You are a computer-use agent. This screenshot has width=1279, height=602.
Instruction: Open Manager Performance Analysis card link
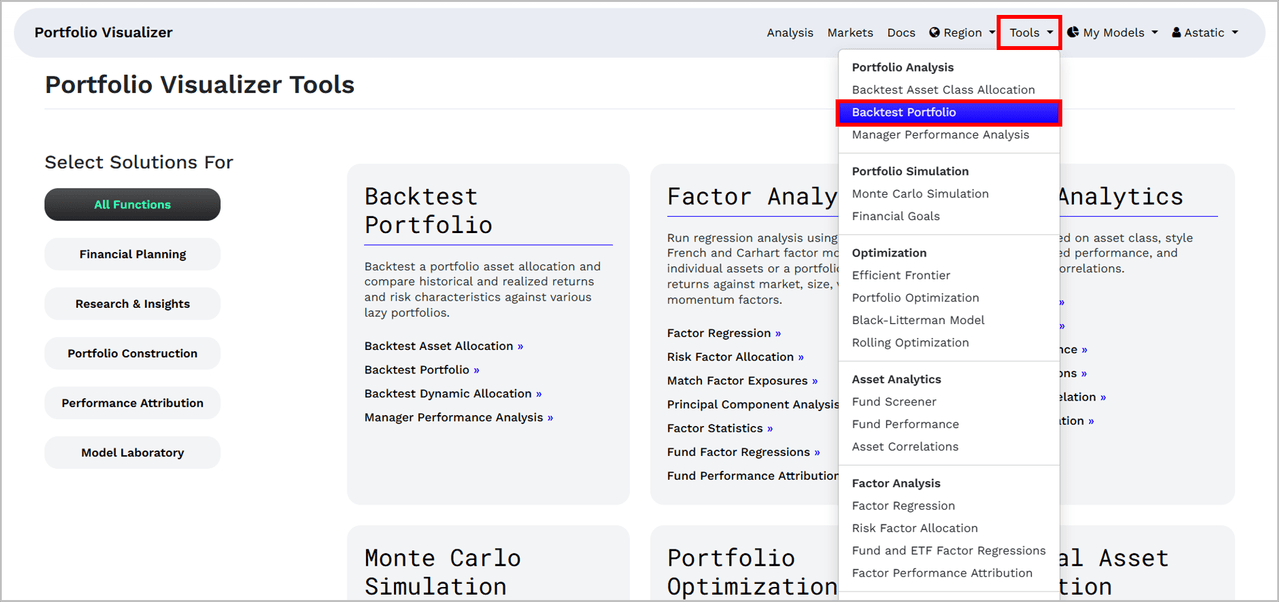pyautogui.click(x=459, y=418)
